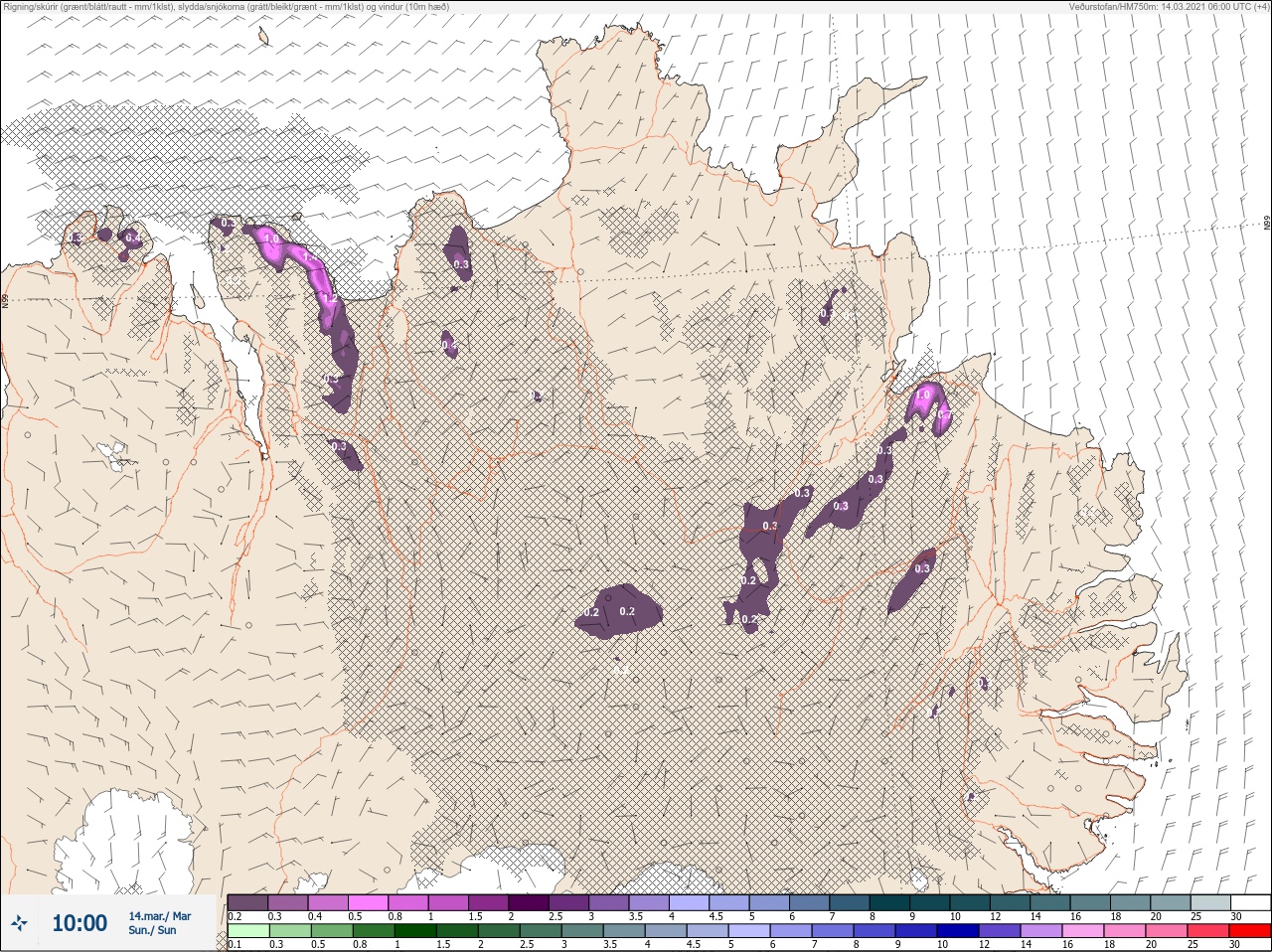Select the darkest purple upper swatch at 2
1272x952 pixels.
529,902
